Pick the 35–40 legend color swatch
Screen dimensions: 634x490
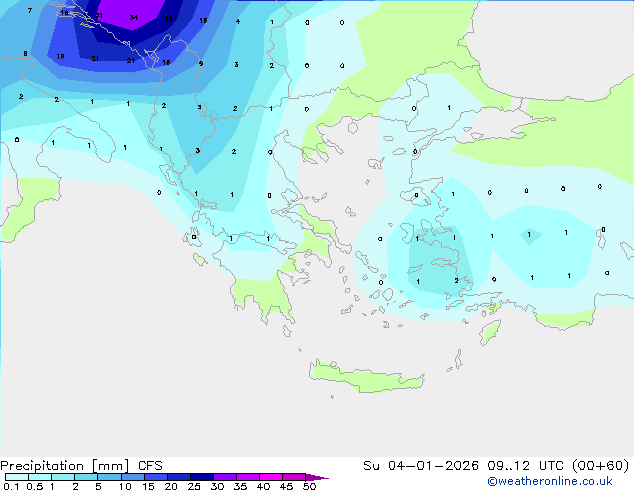(x=248, y=477)
